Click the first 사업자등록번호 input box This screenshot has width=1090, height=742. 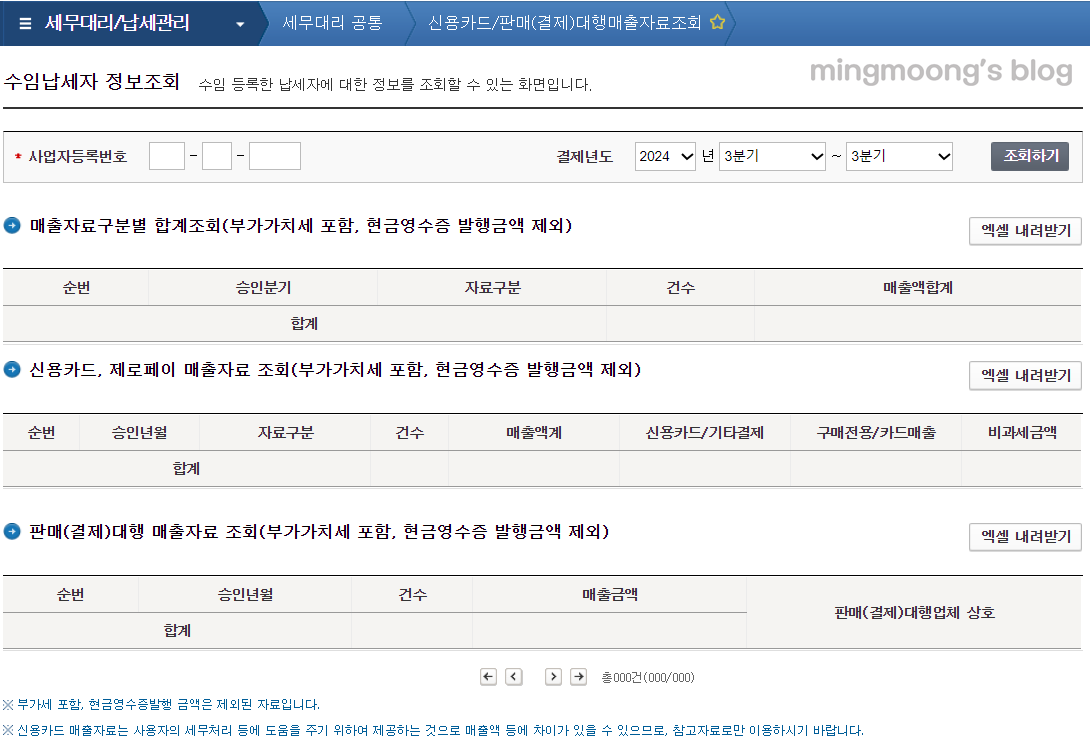click(166, 156)
